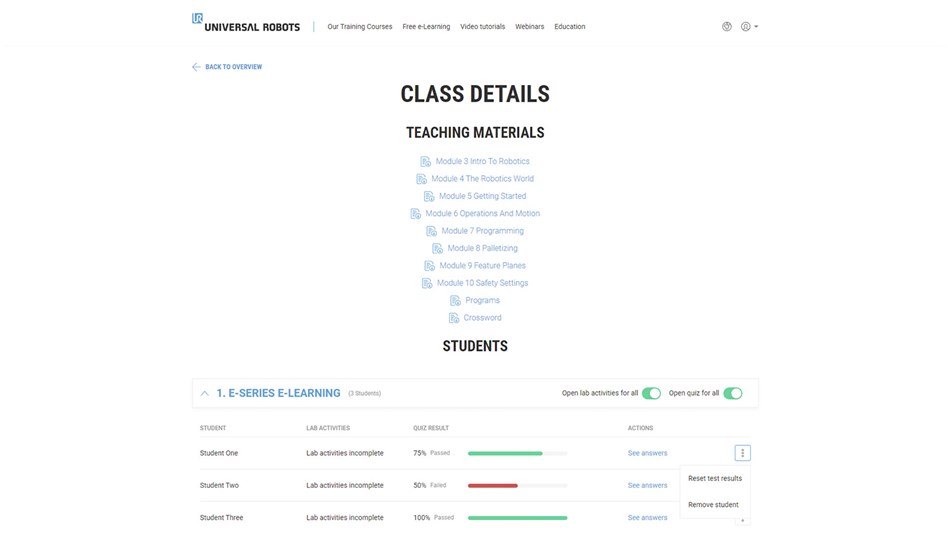Viewport: 950px width, 534px height.
Task: Open Module 7 Programming link
Action: point(482,231)
